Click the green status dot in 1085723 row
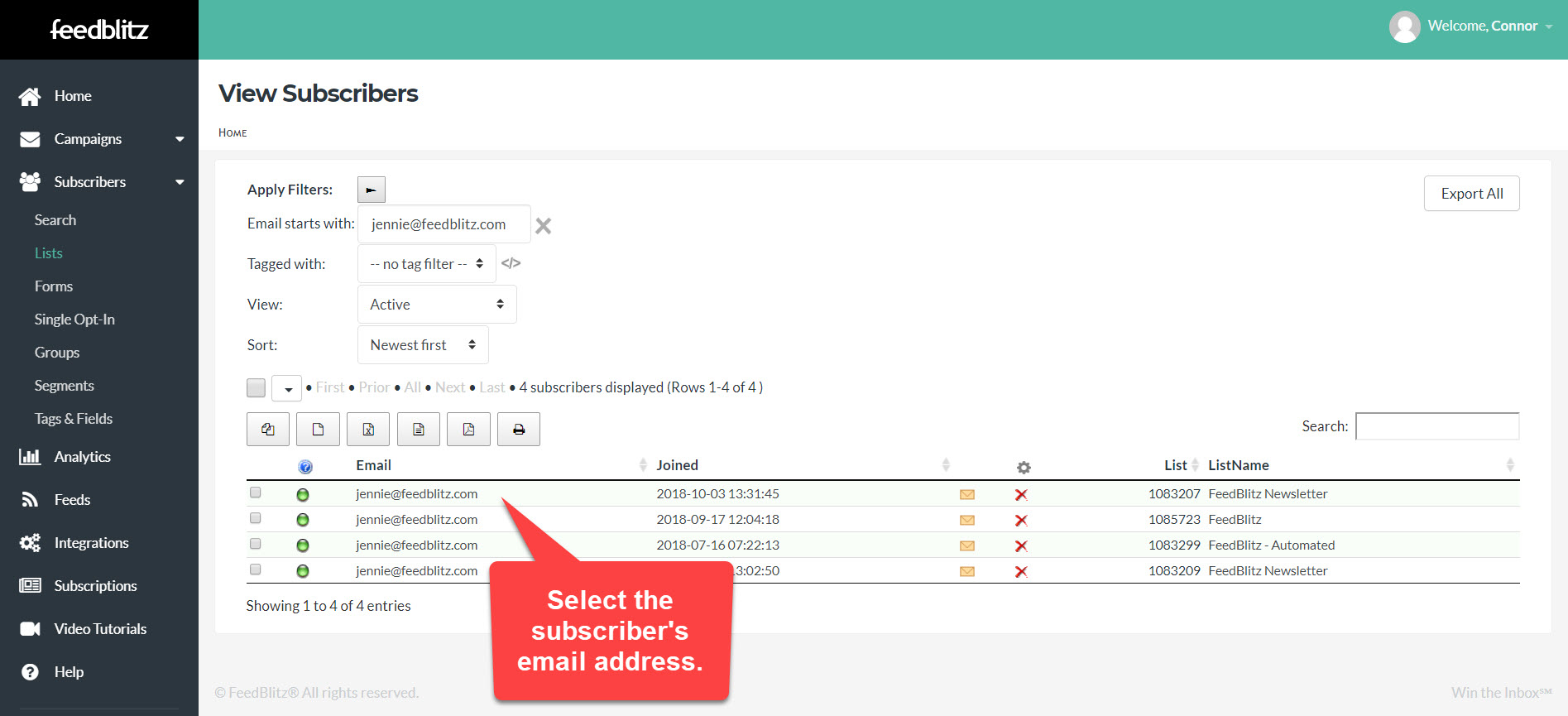 303,520
